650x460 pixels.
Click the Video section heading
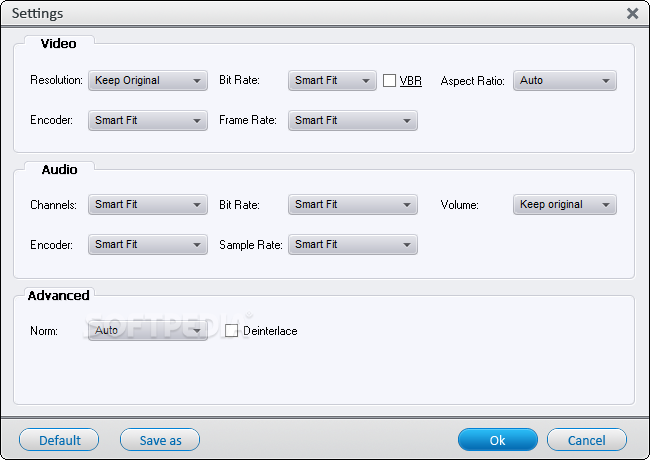(x=58, y=44)
